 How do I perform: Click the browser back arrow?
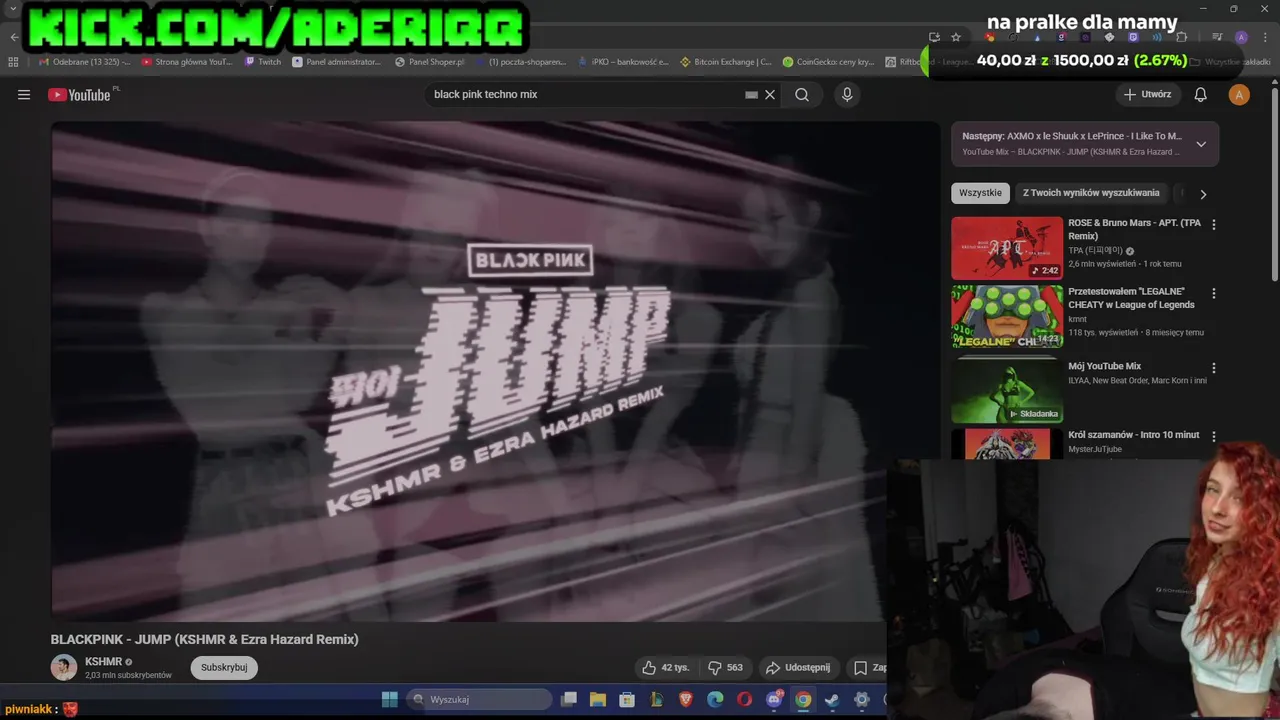(x=14, y=37)
